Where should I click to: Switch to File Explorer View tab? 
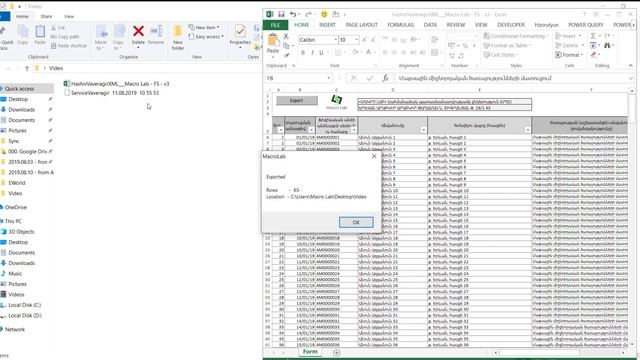(x=69, y=16)
